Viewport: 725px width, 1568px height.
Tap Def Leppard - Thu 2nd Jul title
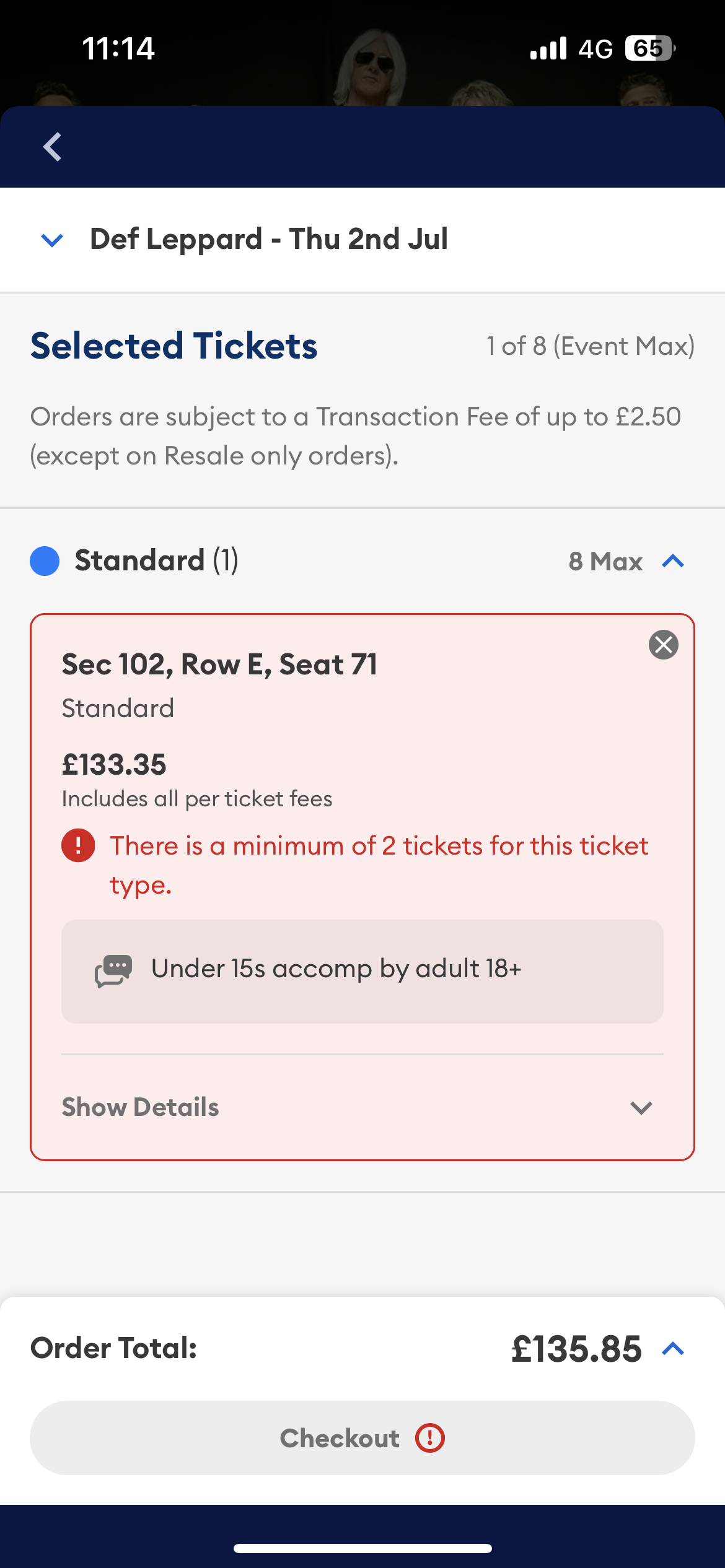pos(269,240)
